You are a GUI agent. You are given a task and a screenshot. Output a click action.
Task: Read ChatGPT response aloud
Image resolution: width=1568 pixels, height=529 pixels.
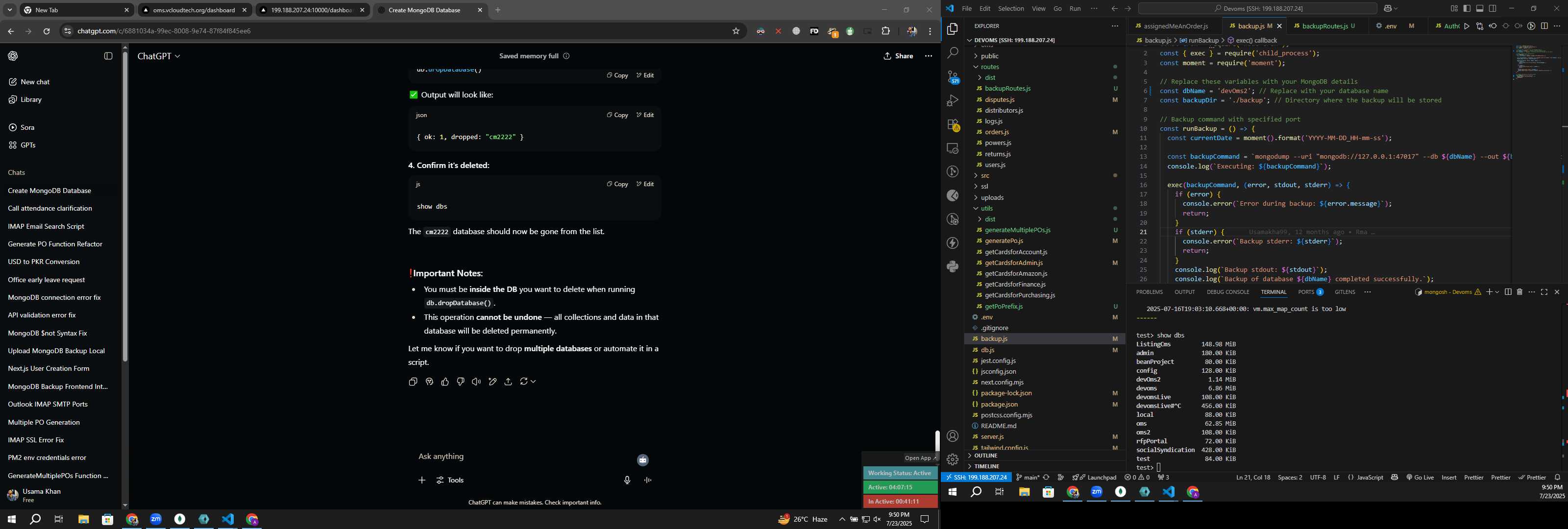(476, 382)
